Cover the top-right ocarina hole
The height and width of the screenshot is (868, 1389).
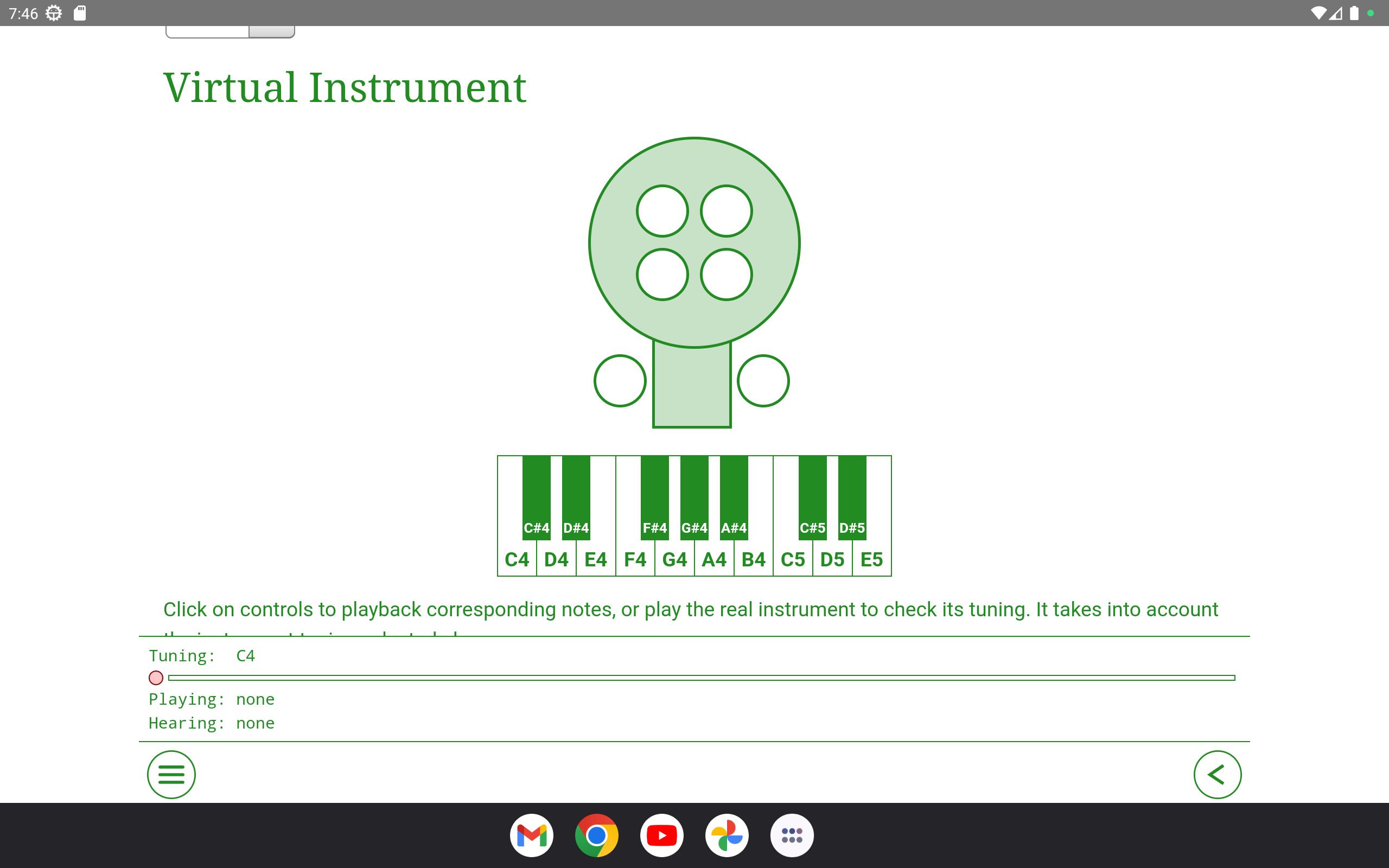tap(726, 211)
